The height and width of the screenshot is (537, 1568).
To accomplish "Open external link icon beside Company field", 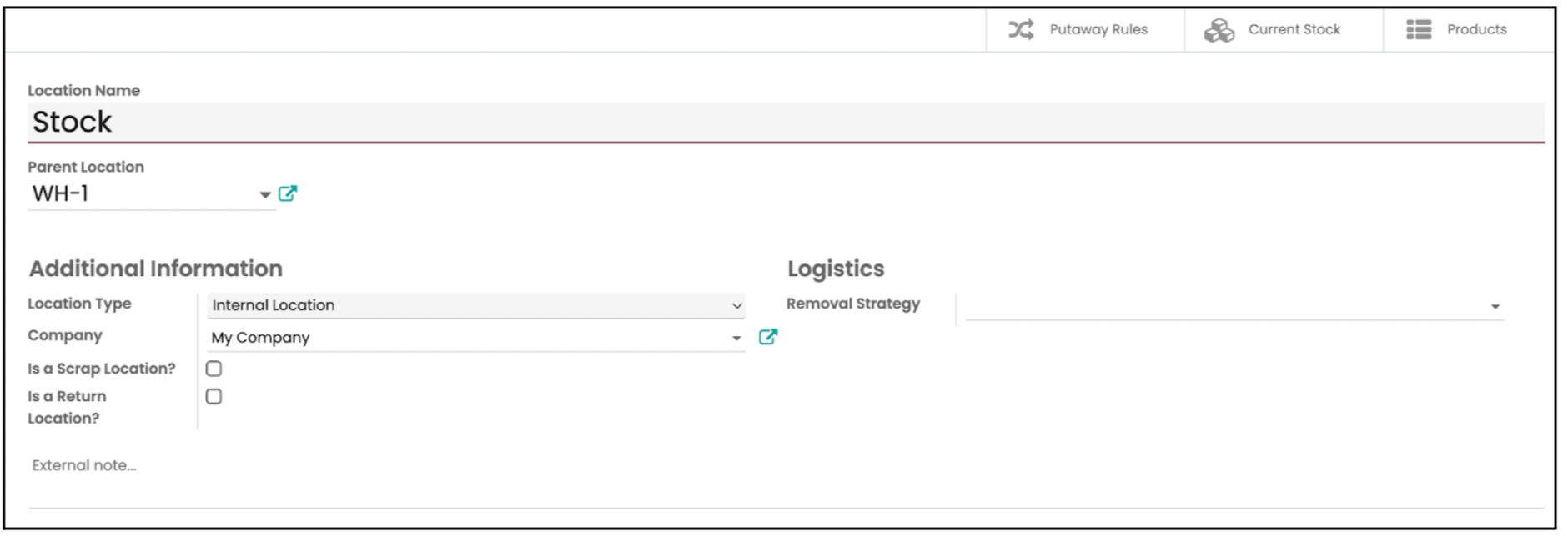I will tap(768, 337).
